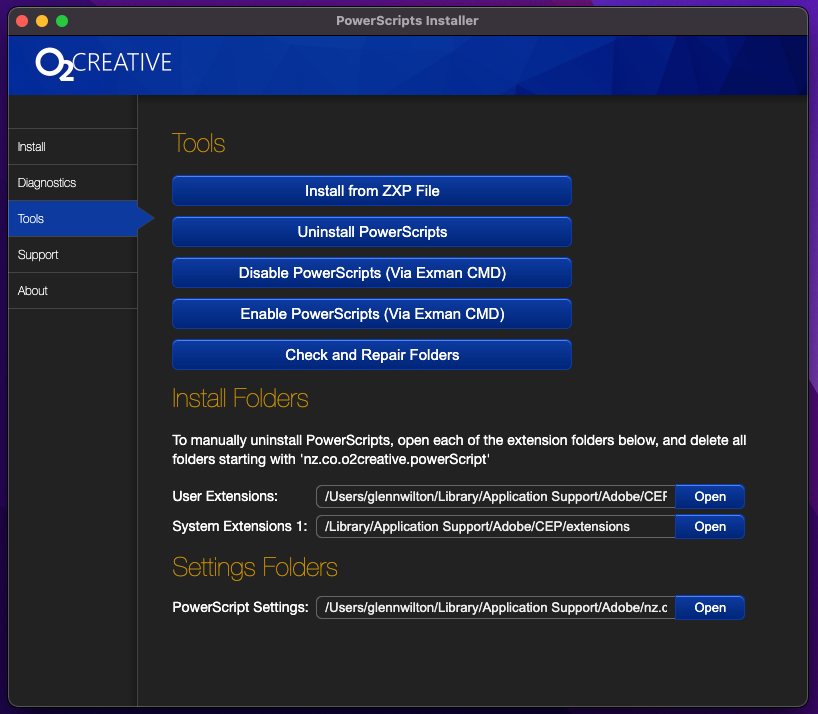The image size is (818, 714).
Task: Close the PowerScripts Installer window
Action: [21, 21]
